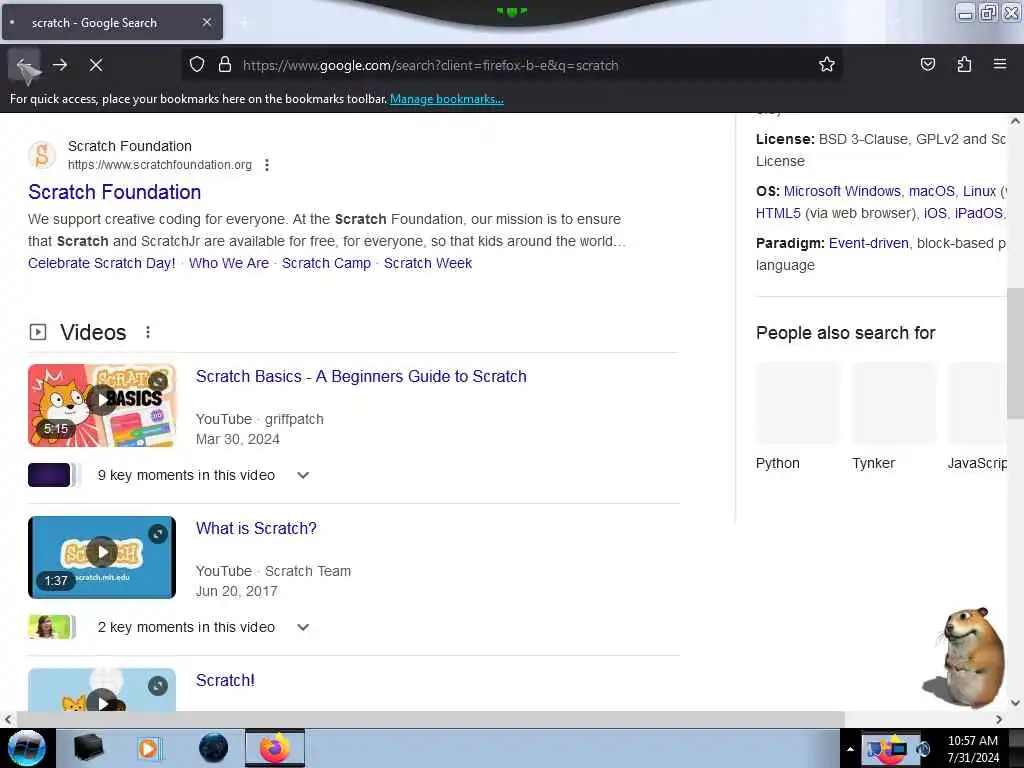Click the purple key moments preview thumbnail
The width and height of the screenshot is (1024, 768).
[51, 475]
